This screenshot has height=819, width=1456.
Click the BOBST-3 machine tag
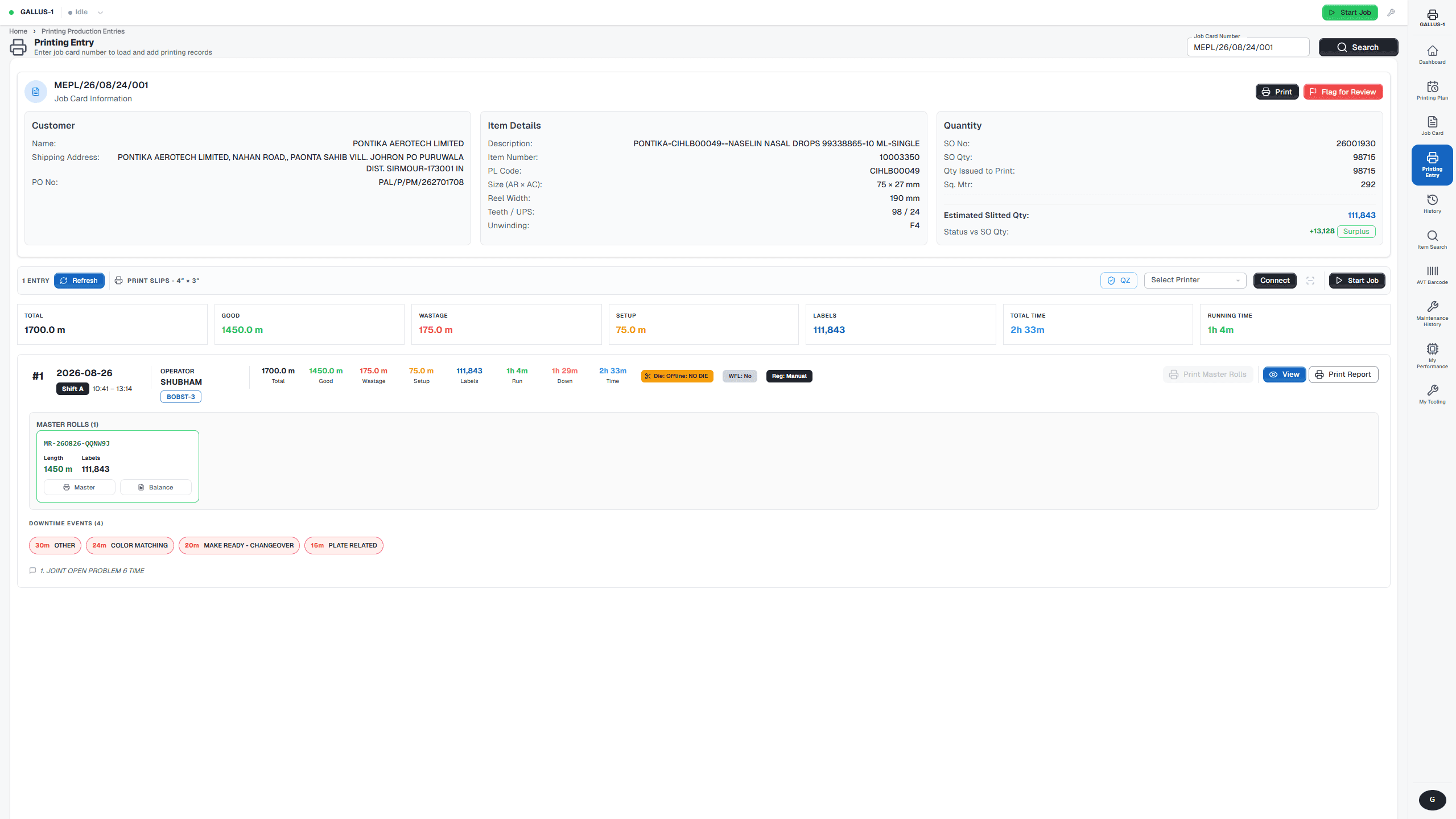click(x=180, y=397)
